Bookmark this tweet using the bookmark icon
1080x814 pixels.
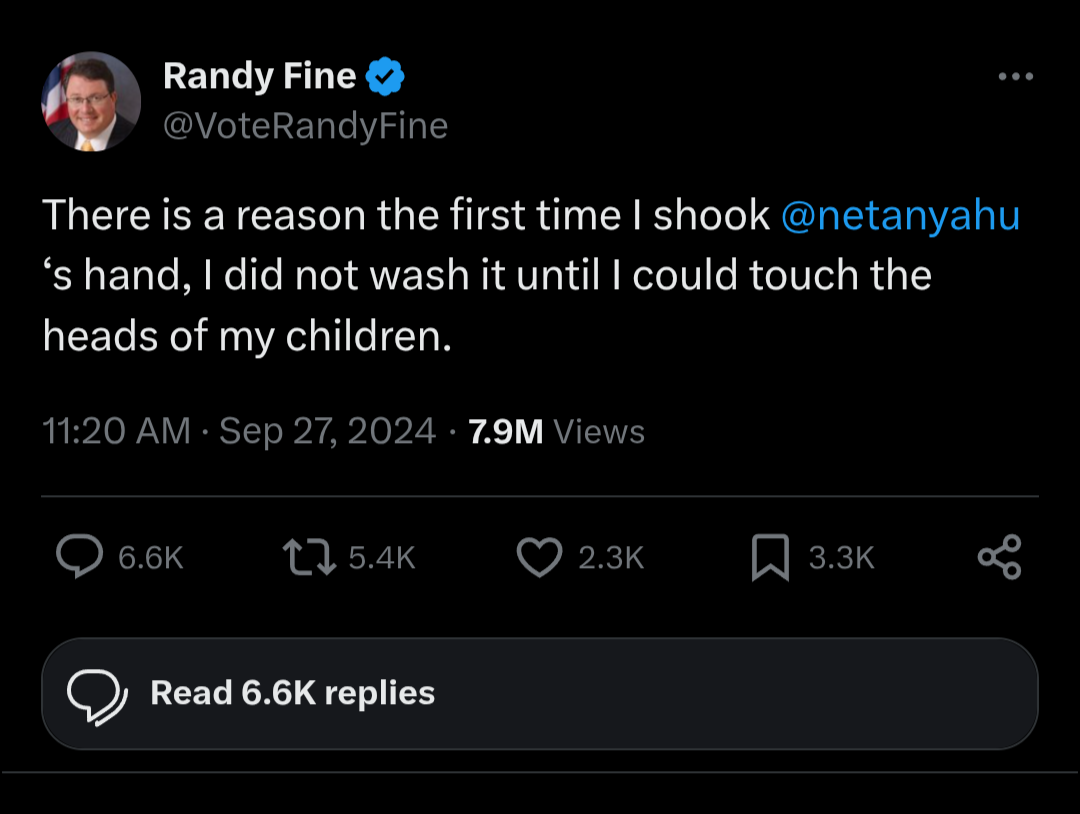(x=770, y=558)
